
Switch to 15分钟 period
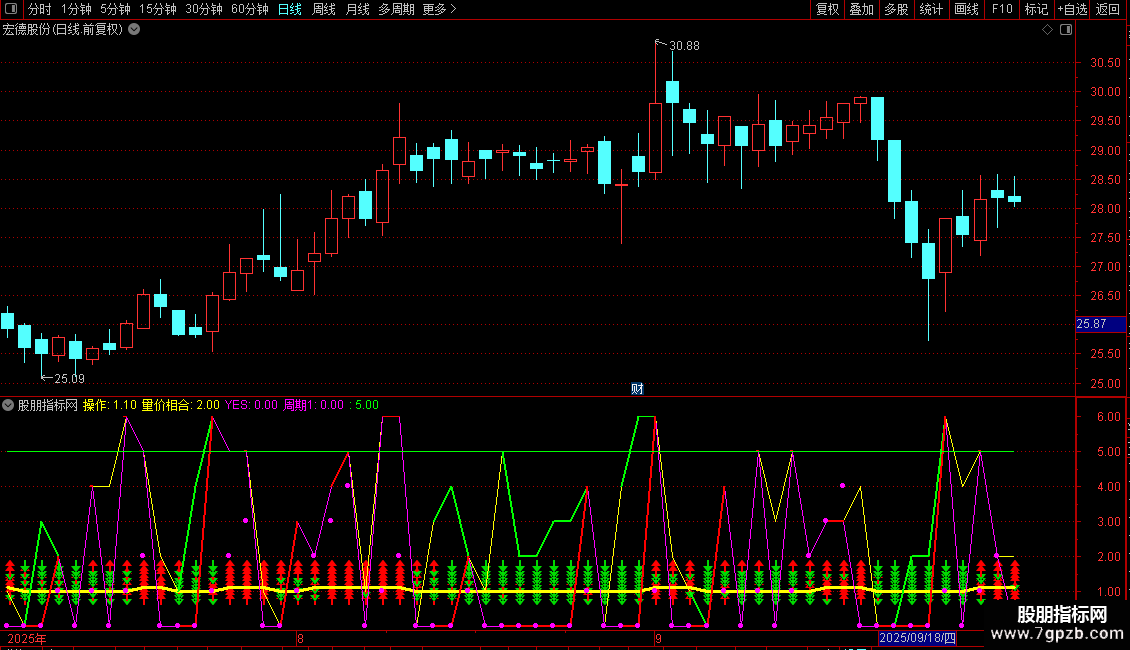click(x=158, y=9)
